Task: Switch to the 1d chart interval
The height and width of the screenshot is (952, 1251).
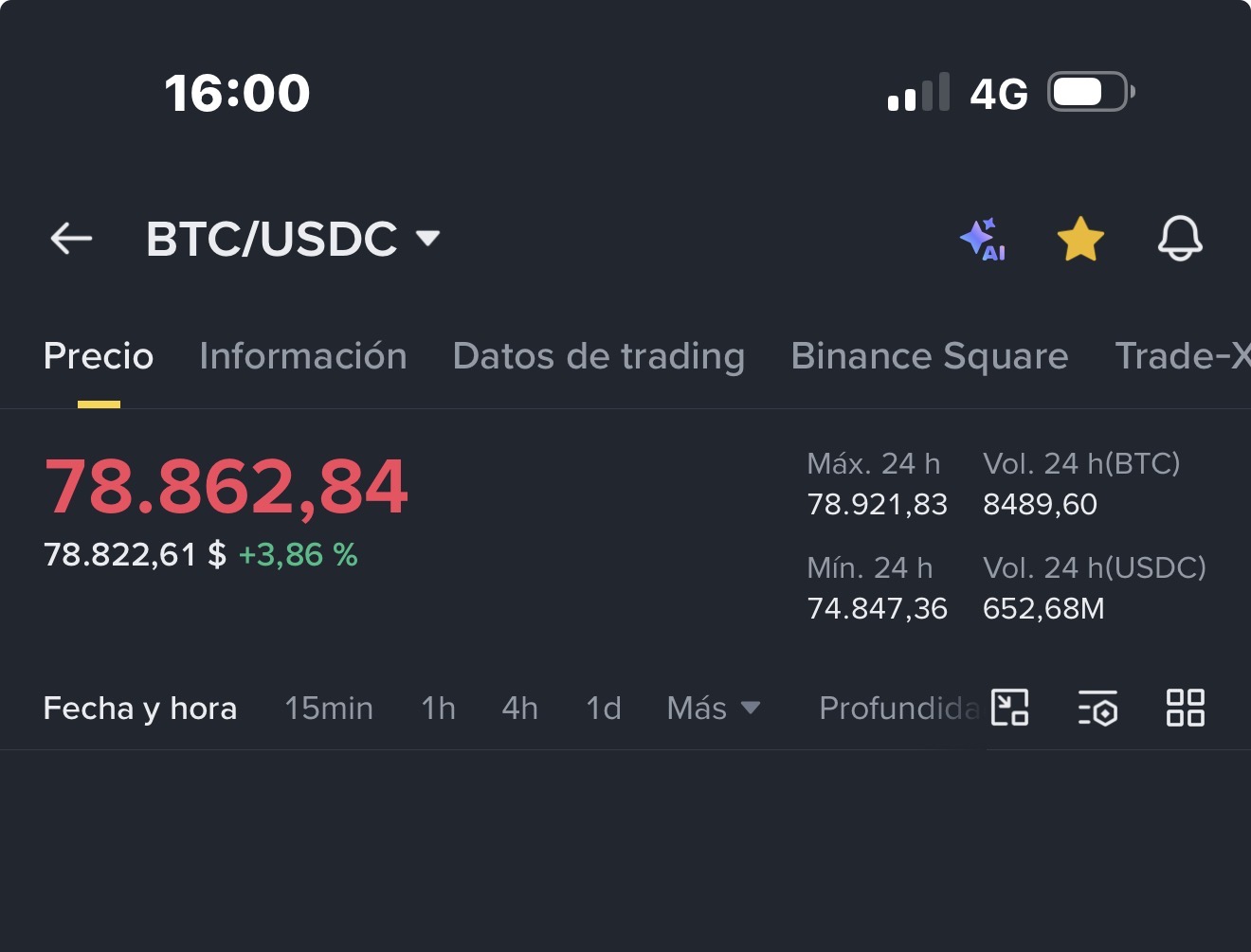Action: pos(604,708)
